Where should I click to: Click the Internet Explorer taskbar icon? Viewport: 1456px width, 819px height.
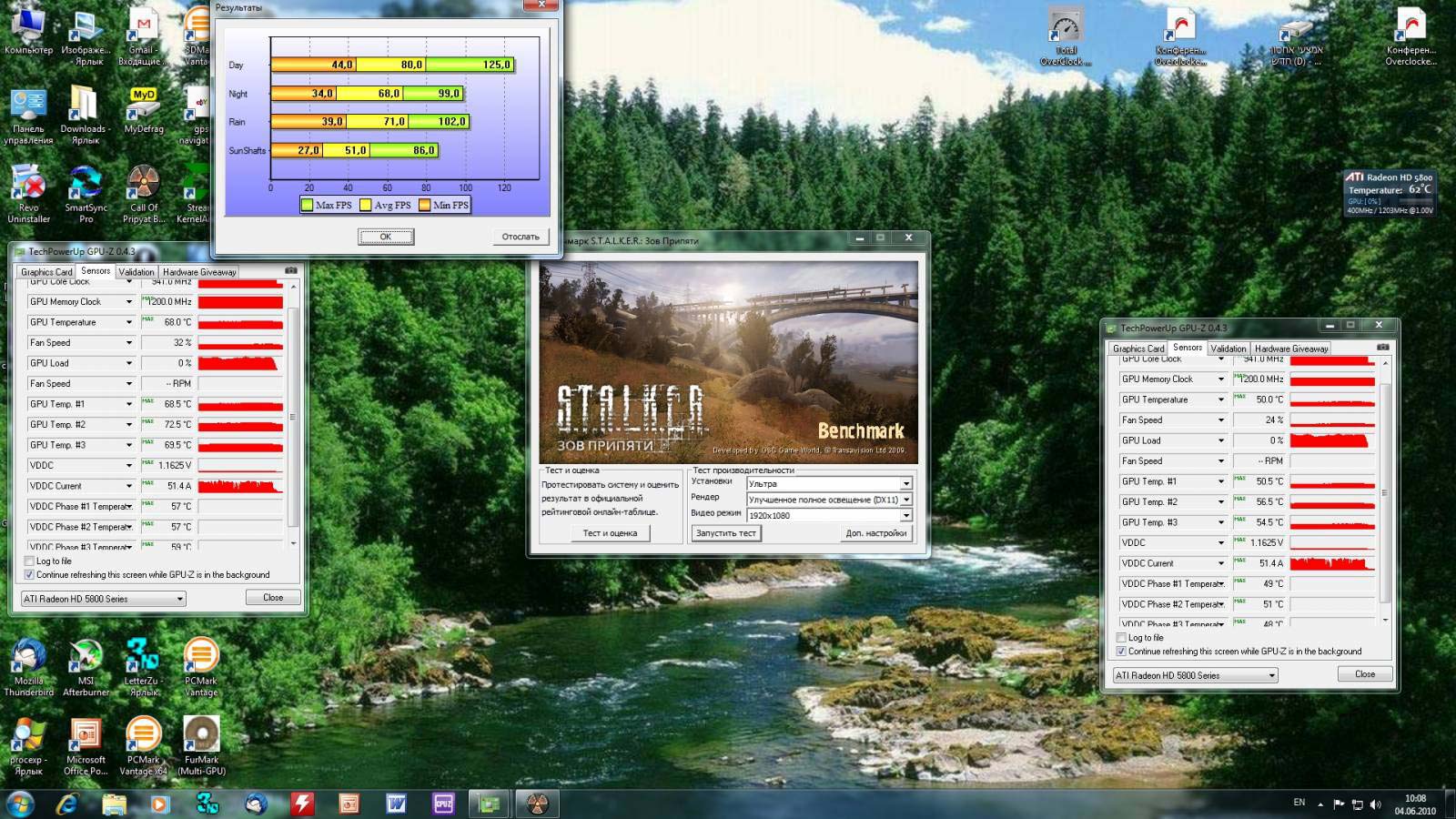click(66, 804)
